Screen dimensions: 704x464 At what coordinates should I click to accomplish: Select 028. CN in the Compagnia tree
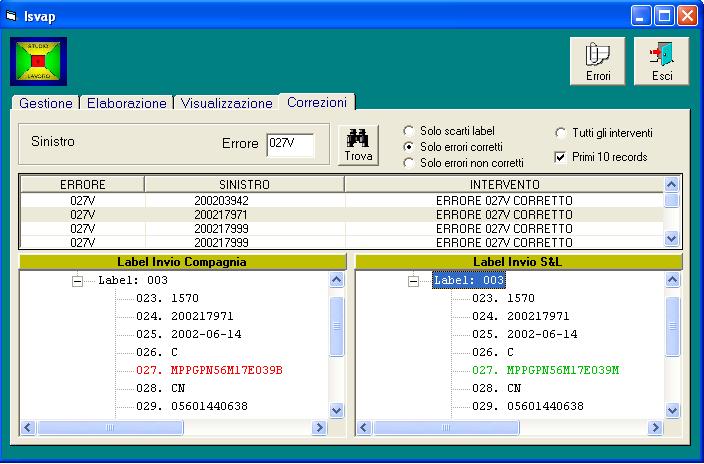click(x=160, y=388)
